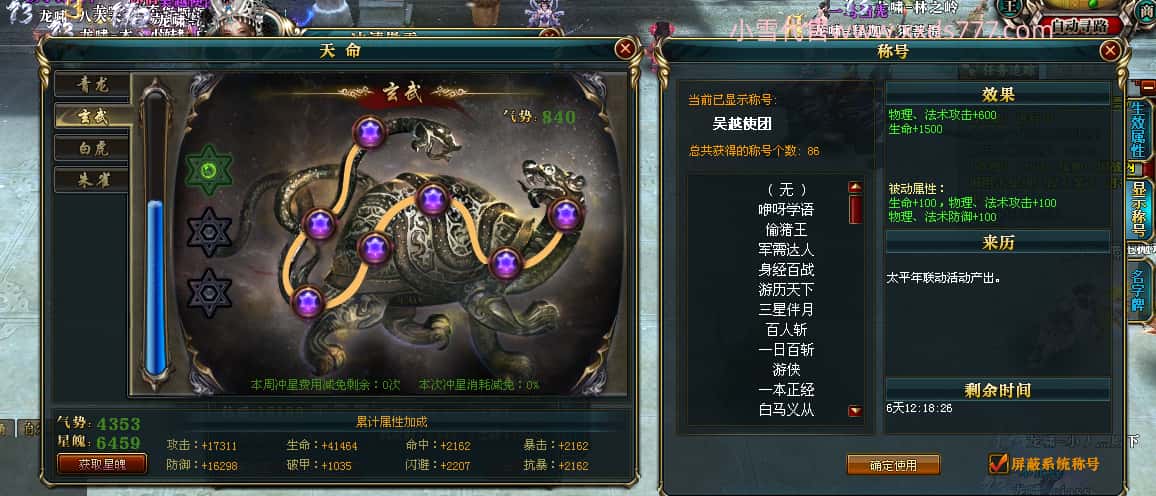The height and width of the screenshot is (496, 1156).
Task: Click the topmost purple star node
Action: 369,133
